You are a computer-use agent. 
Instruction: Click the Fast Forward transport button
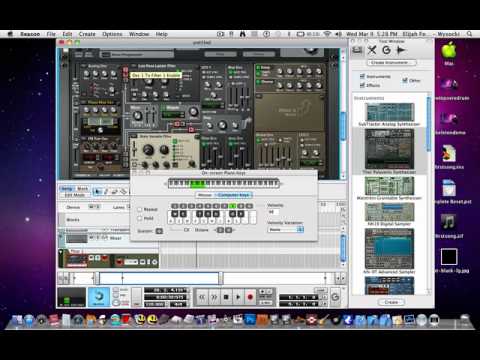click(x=214, y=297)
